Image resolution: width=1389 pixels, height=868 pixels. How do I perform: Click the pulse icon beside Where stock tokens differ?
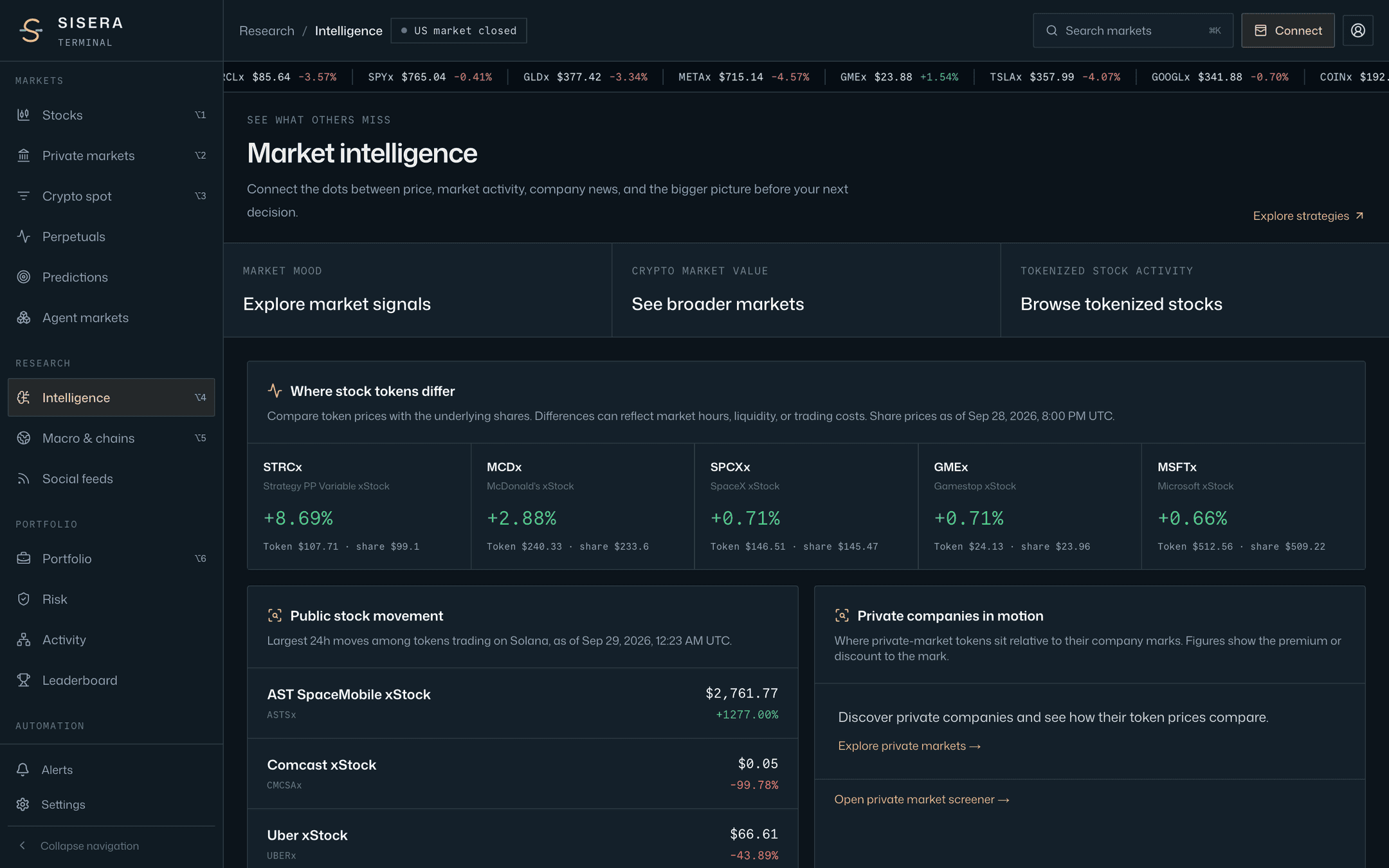(x=275, y=391)
